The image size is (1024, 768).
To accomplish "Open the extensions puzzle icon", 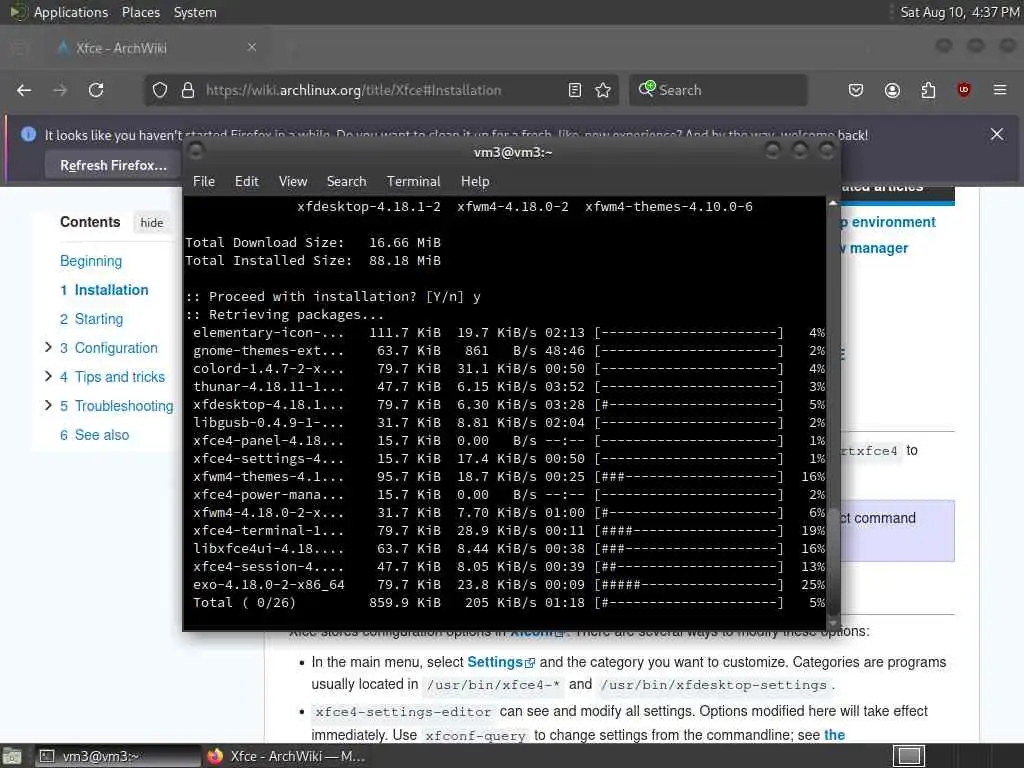I will pos(928,90).
